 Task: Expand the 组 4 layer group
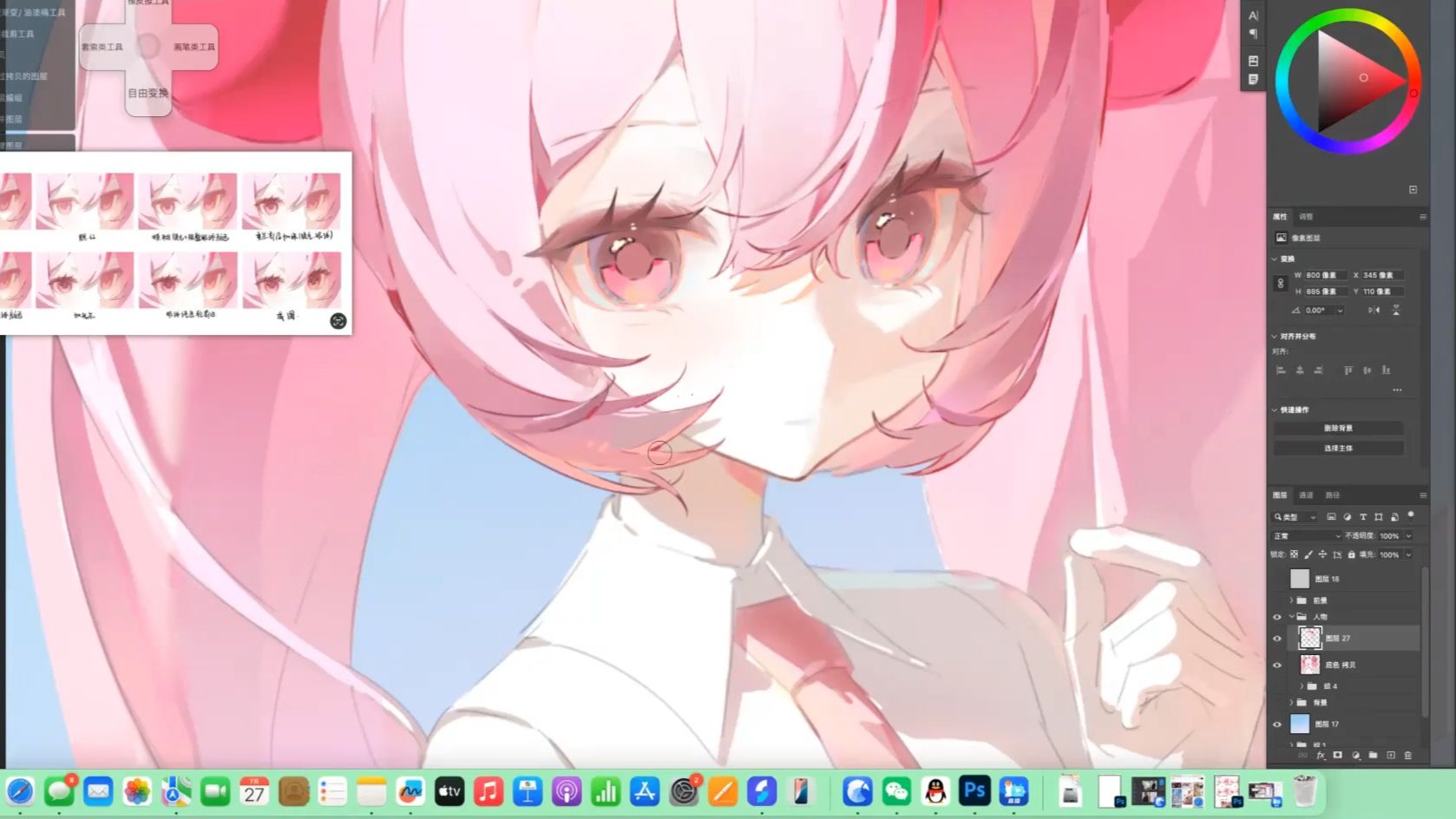pos(1302,686)
